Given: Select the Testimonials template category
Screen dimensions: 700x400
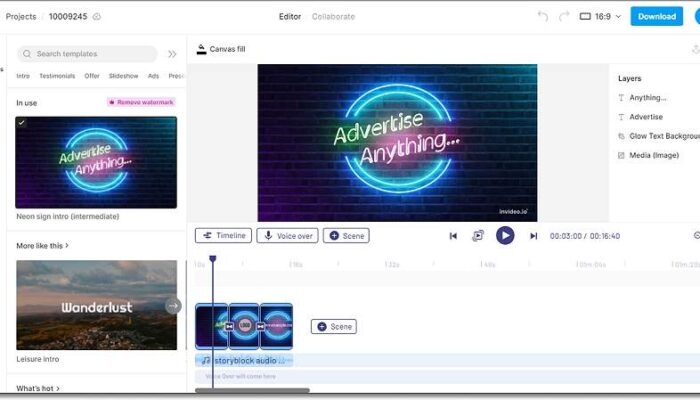Looking at the screenshot, I should click(57, 76).
